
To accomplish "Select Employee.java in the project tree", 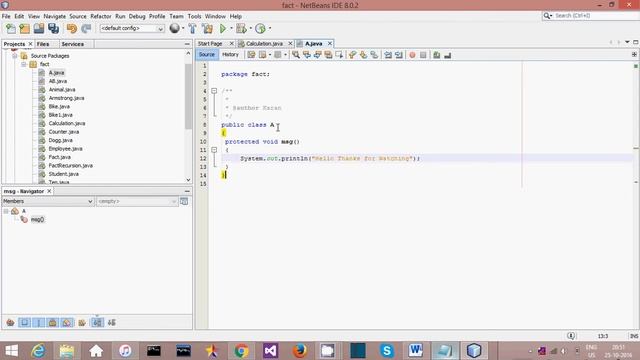I will click(65, 149).
